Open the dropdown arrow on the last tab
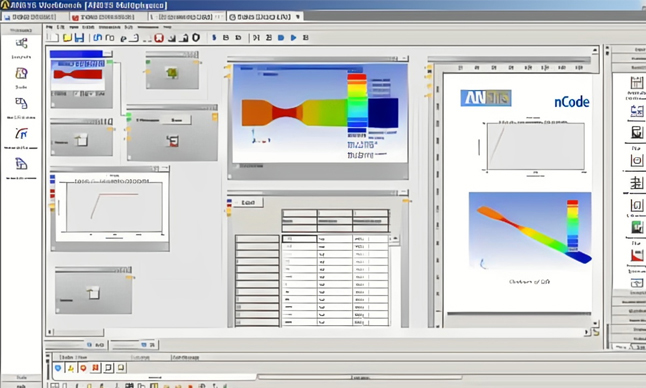Image resolution: width=646 pixels, height=388 pixels. pos(297,17)
